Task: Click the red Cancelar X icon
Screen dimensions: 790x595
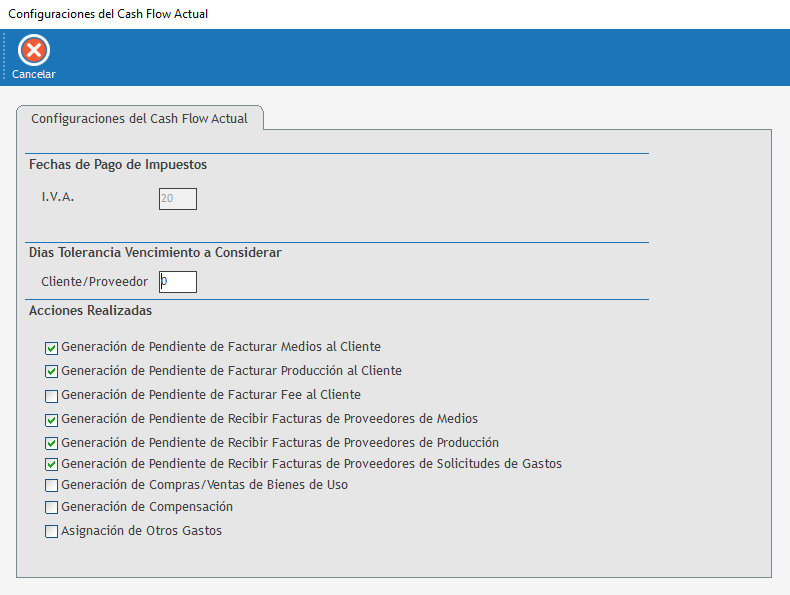Action: (x=34, y=50)
